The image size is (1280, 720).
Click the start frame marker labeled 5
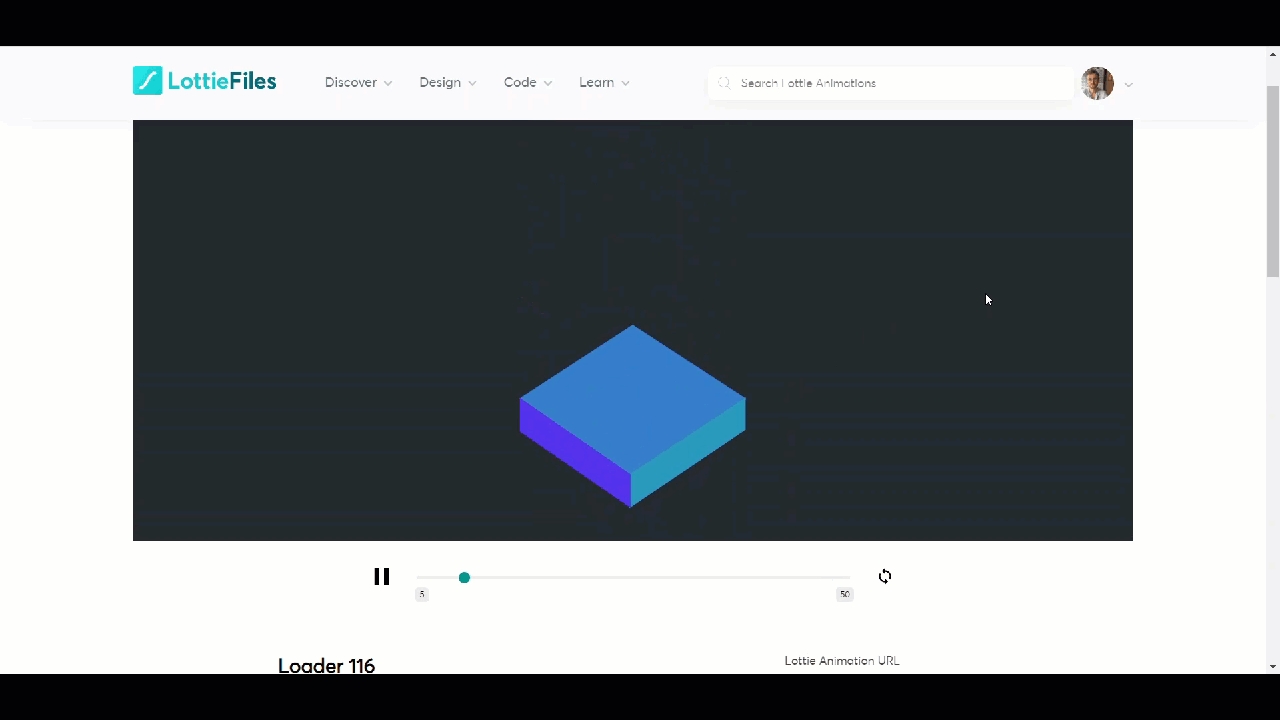pyautogui.click(x=422, y=595)
